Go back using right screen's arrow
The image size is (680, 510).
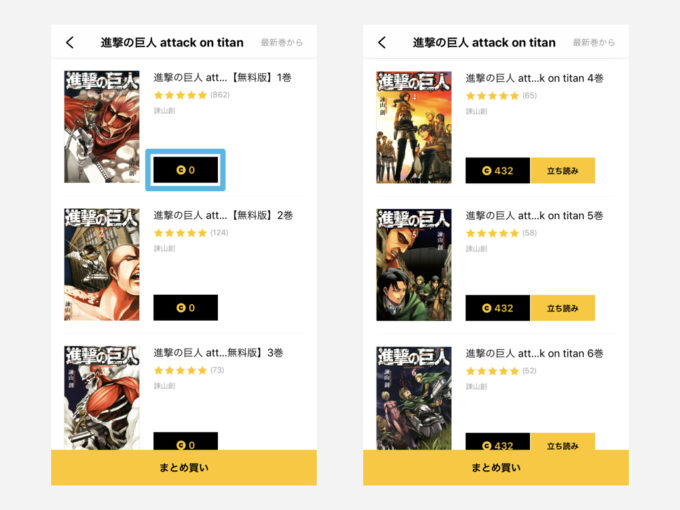click(x=382, y=42)
